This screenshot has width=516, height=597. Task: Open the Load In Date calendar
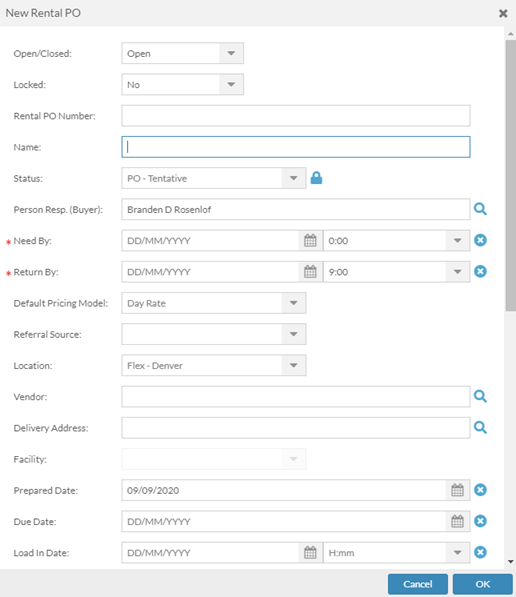[x=310, y=552]
